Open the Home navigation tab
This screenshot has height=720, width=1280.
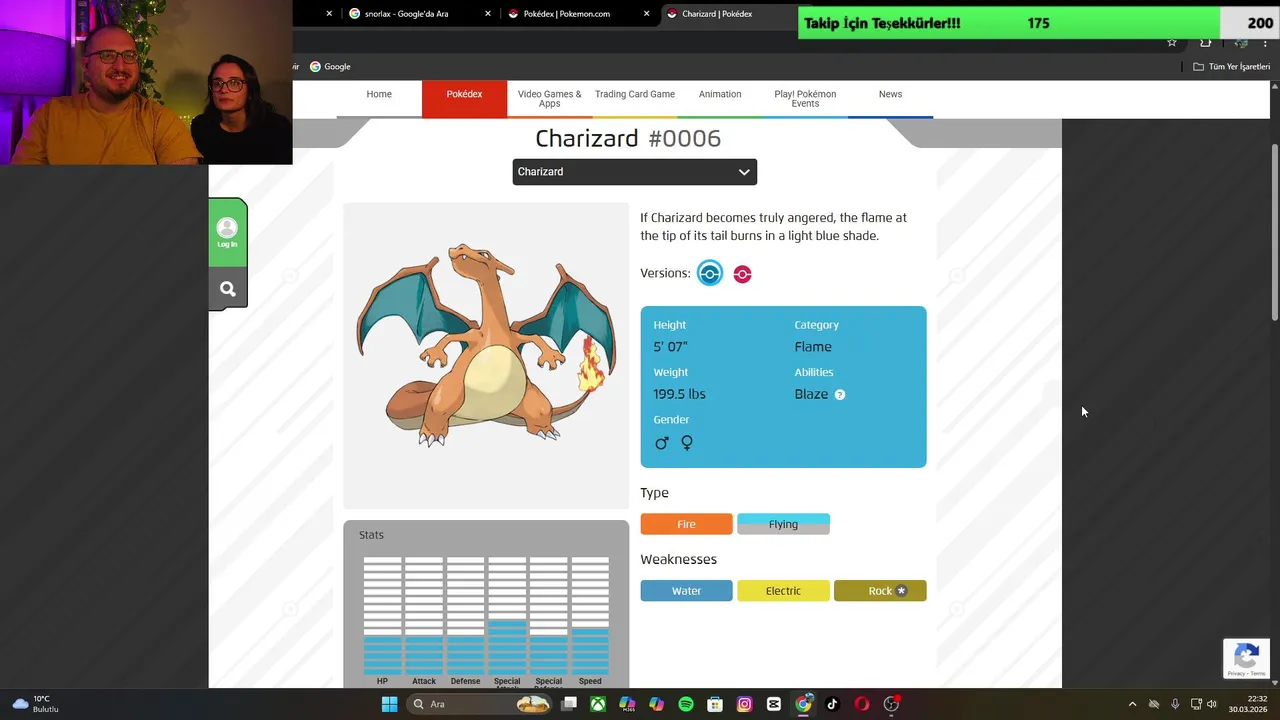pyautogui.click(x=379, y=98)
